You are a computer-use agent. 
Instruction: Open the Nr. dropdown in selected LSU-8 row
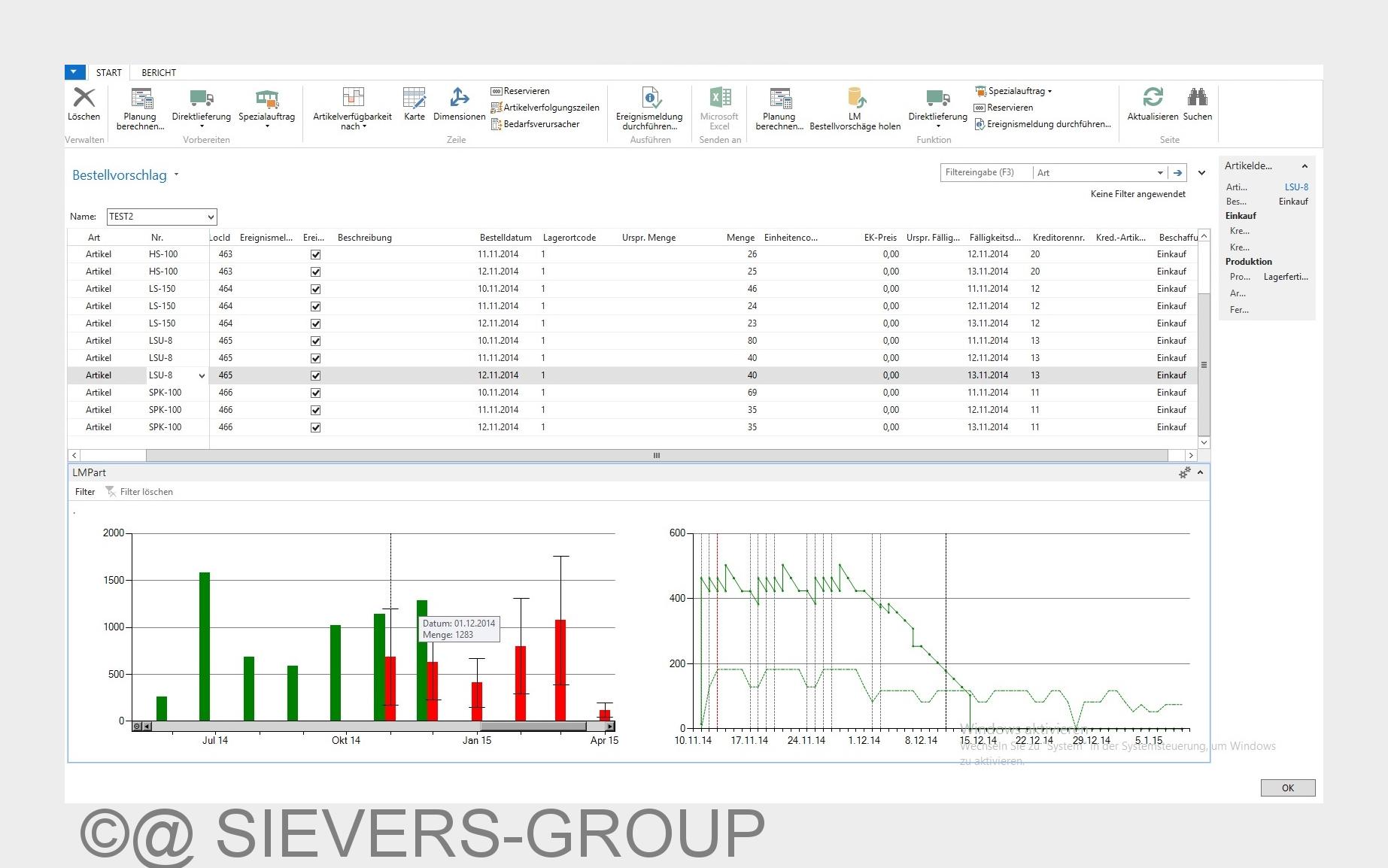click(202, 375)
